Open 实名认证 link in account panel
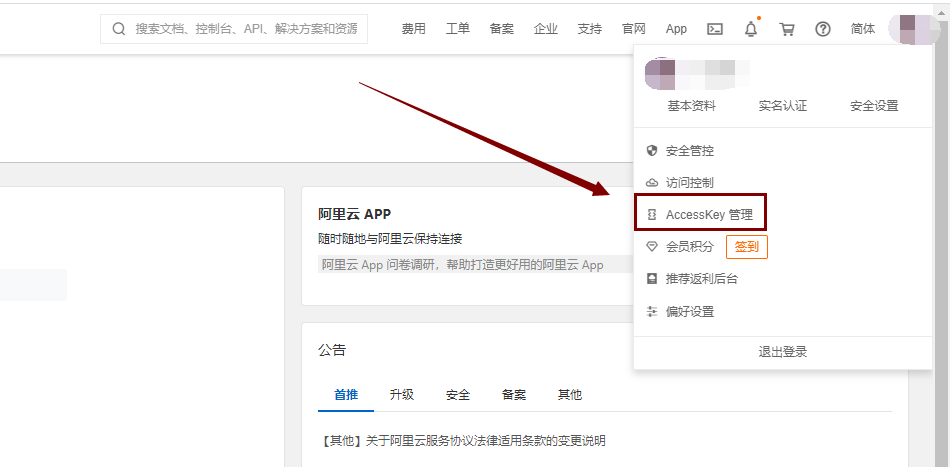The image size is (950, 467). coord(782,106)
